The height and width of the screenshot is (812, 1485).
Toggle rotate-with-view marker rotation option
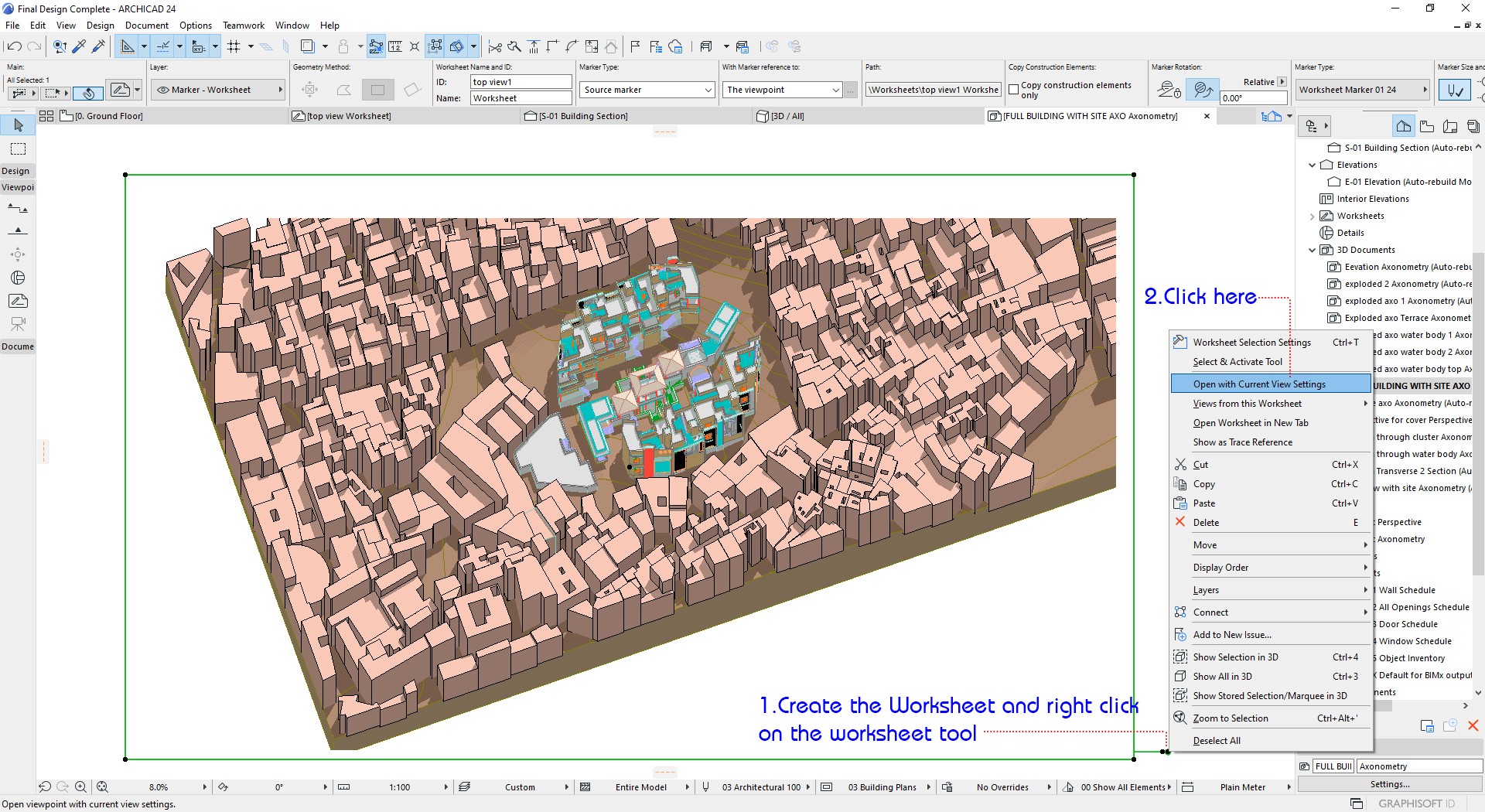point(1202,90)
